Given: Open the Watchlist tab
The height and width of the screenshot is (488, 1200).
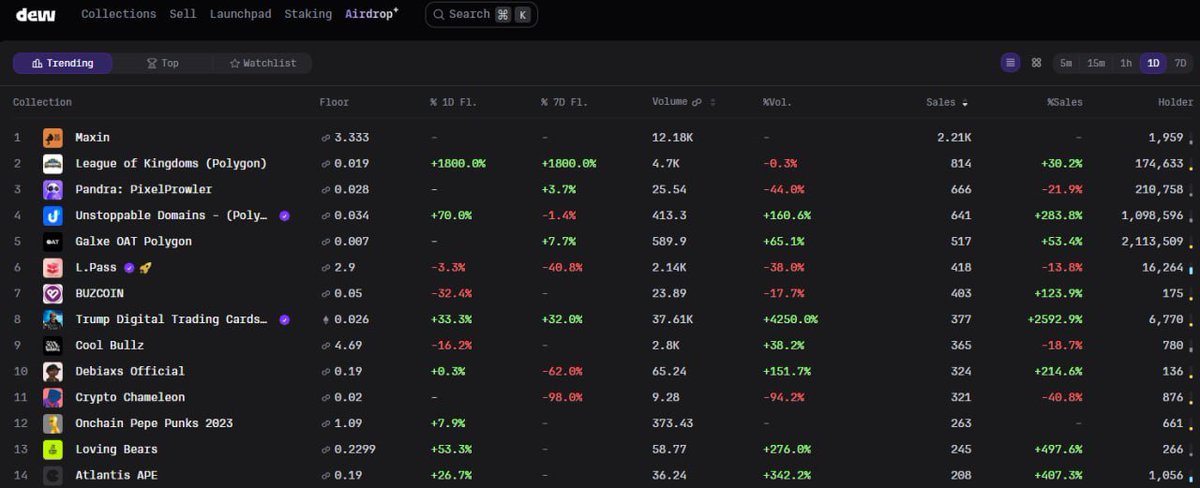Looking at the screenshot, I should (x=262, y=63).
